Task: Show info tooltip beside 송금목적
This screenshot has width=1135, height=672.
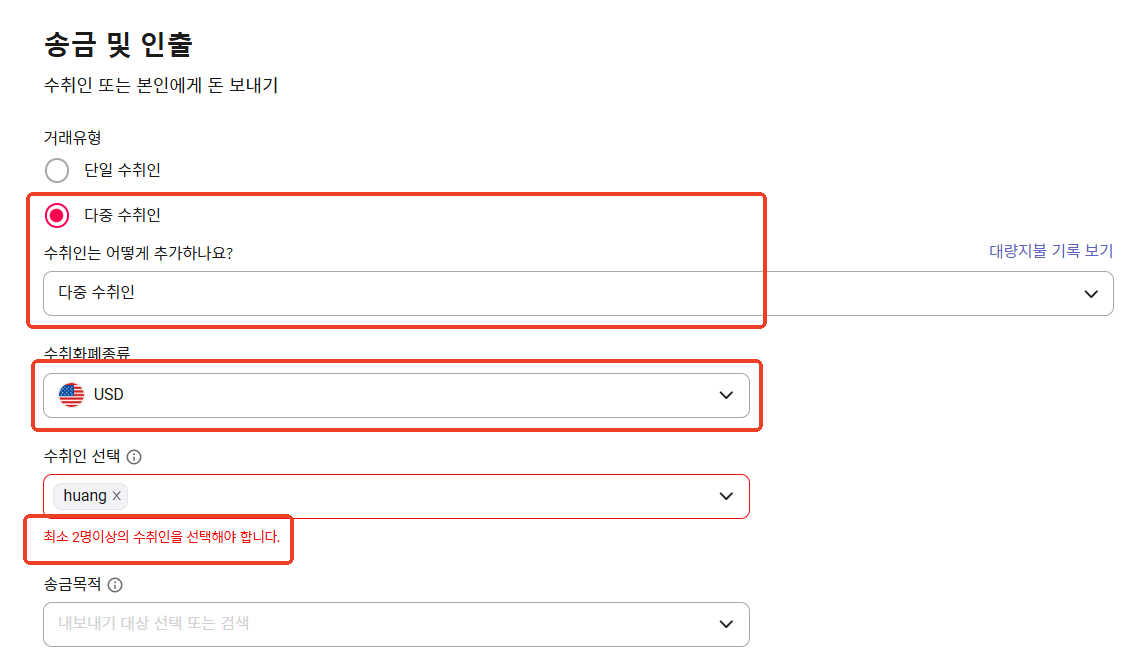Action: [x=115, y=585]
